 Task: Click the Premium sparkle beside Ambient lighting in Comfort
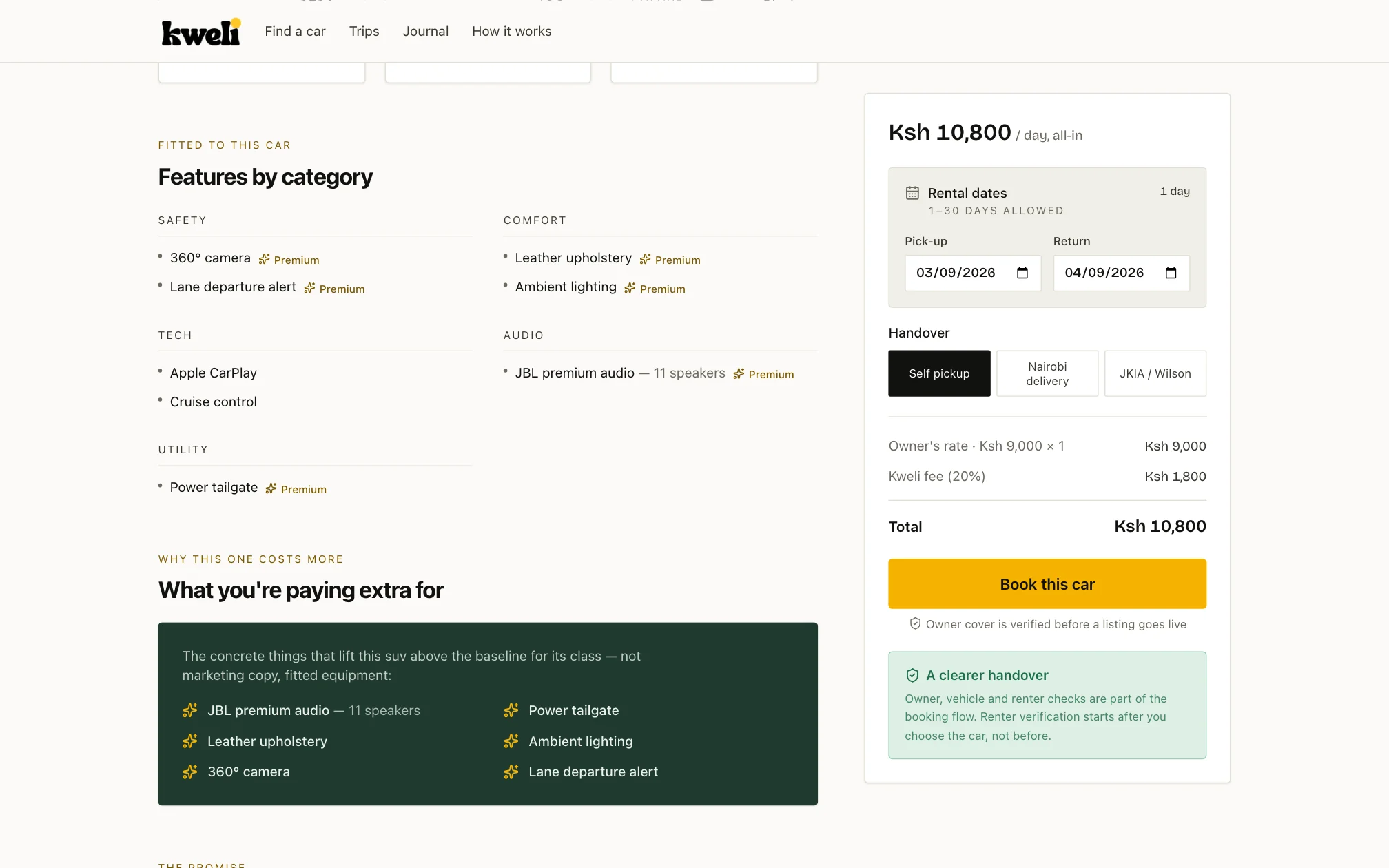[x=630, y=289]
